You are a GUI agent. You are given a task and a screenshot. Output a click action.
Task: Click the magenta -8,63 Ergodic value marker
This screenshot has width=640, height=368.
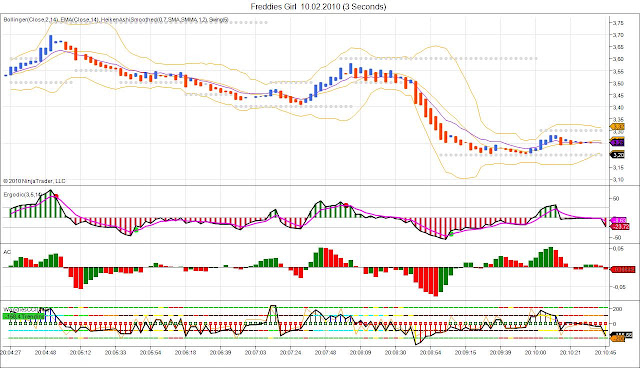point(619,220)
